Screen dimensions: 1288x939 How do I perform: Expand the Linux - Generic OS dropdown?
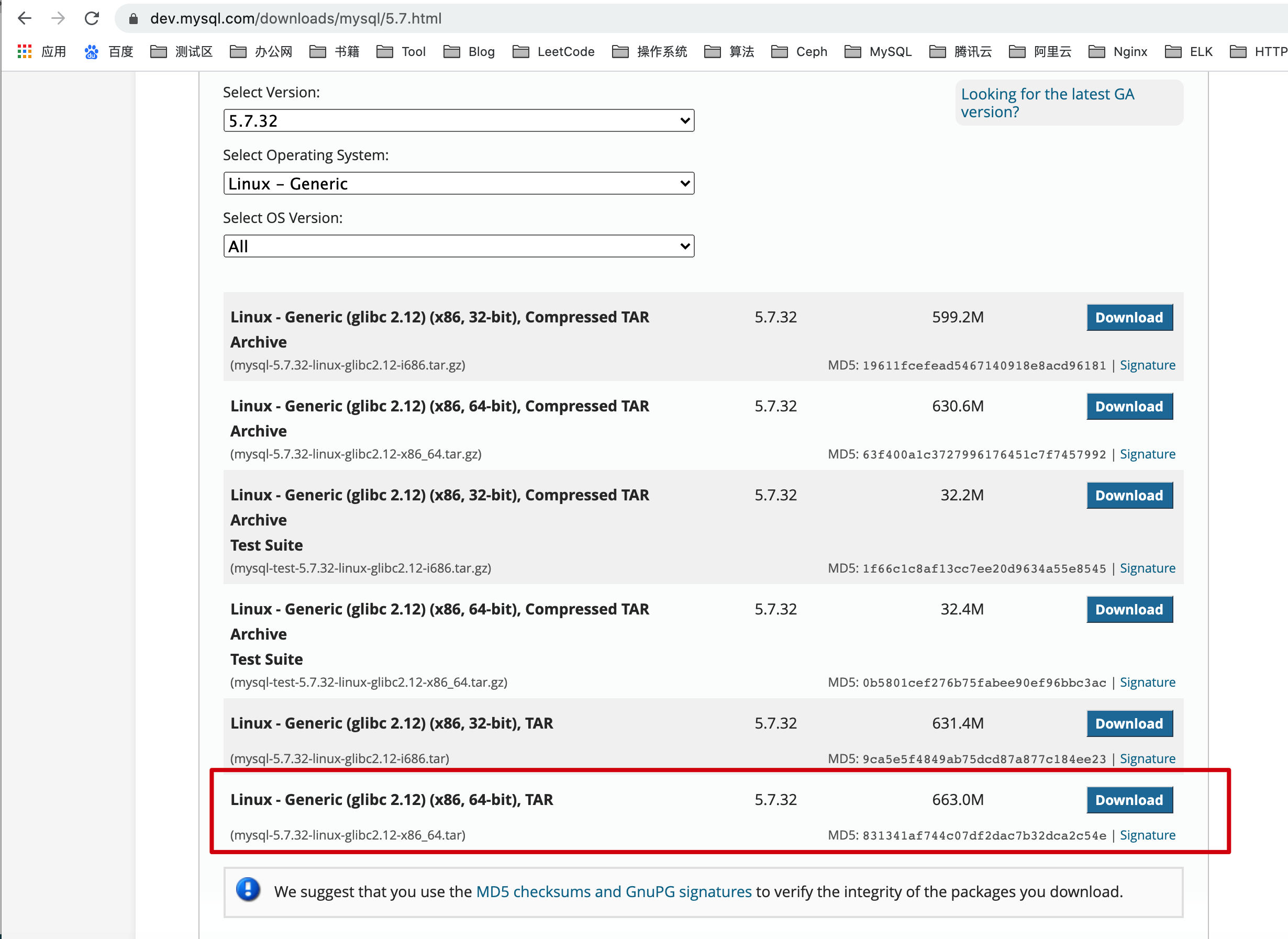pyautogui.click(x=458, y=184)
